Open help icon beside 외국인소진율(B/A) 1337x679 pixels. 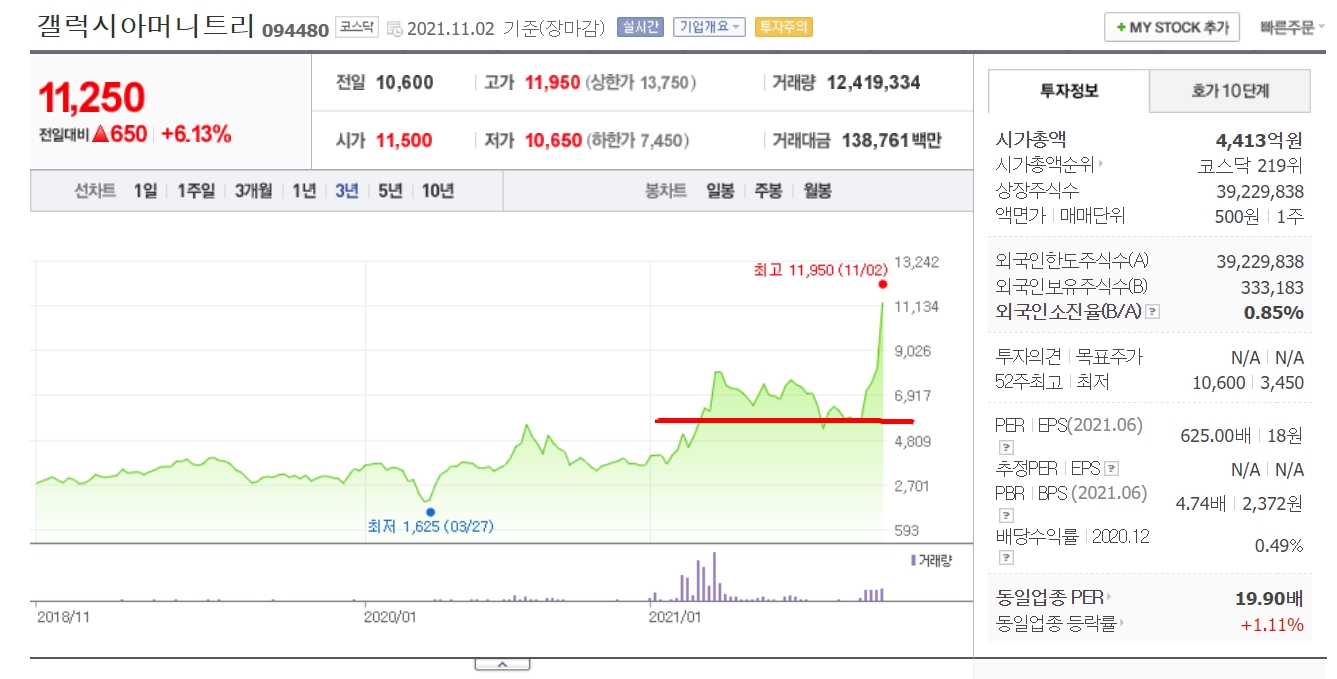click(1152, 312)
